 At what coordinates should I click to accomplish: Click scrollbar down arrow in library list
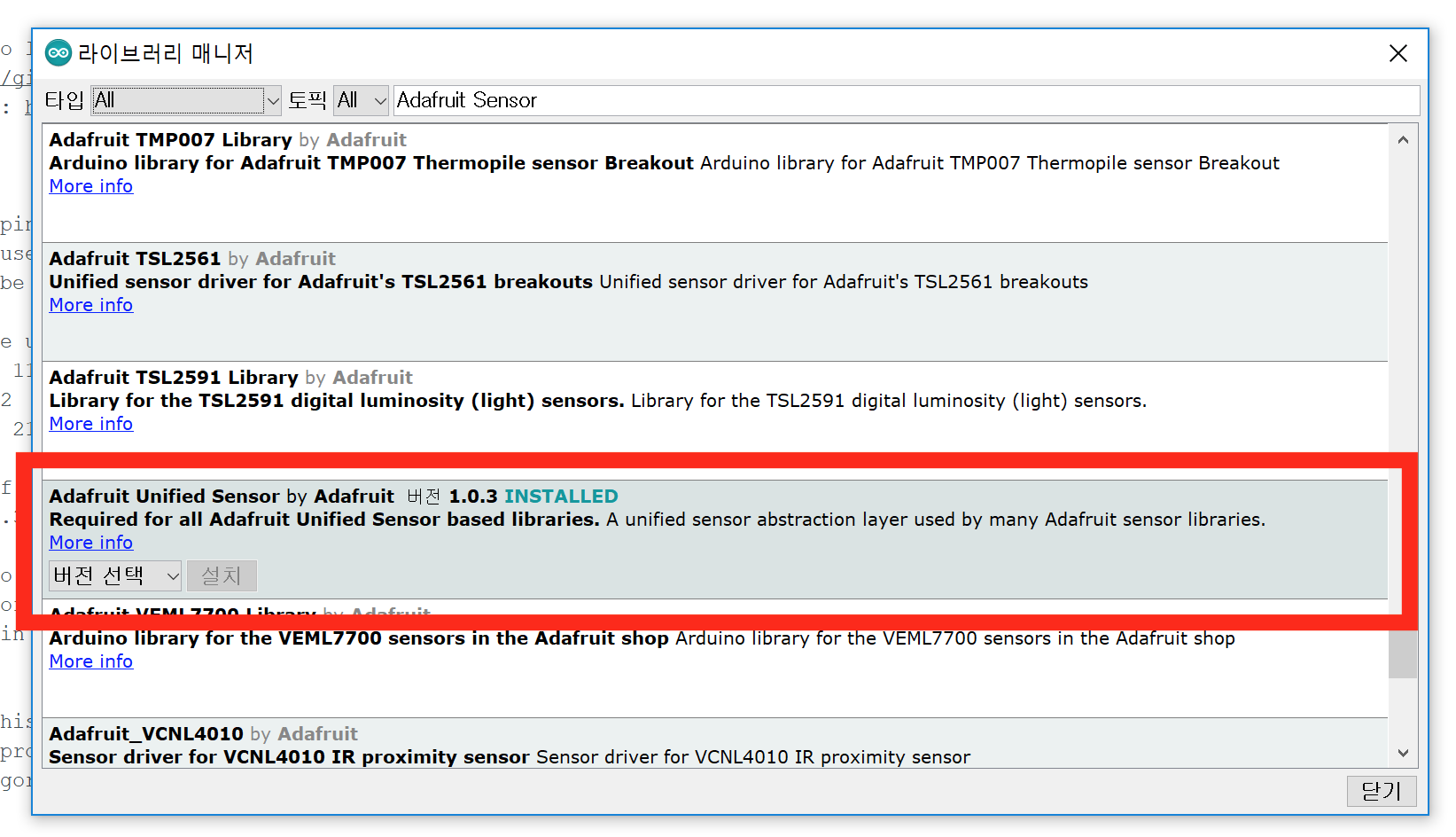(1403, 754)
